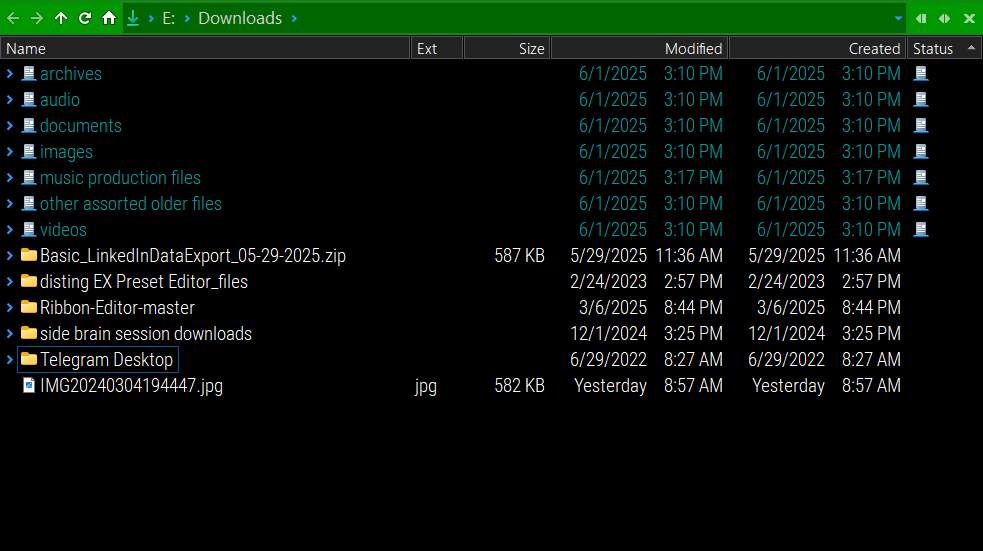The width and height of the screenshot is (983, 551).
Task: Click the Back navigation arrow
Action: [13, 18]
